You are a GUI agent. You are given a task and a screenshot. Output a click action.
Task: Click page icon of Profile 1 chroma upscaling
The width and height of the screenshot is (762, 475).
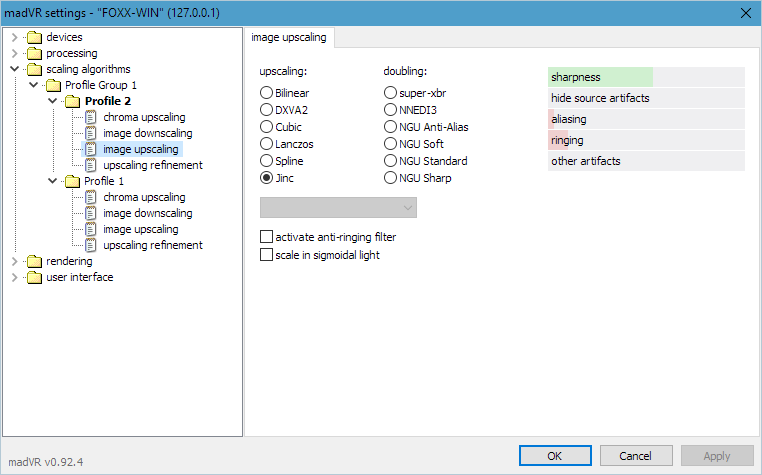(x=90, y=197)
